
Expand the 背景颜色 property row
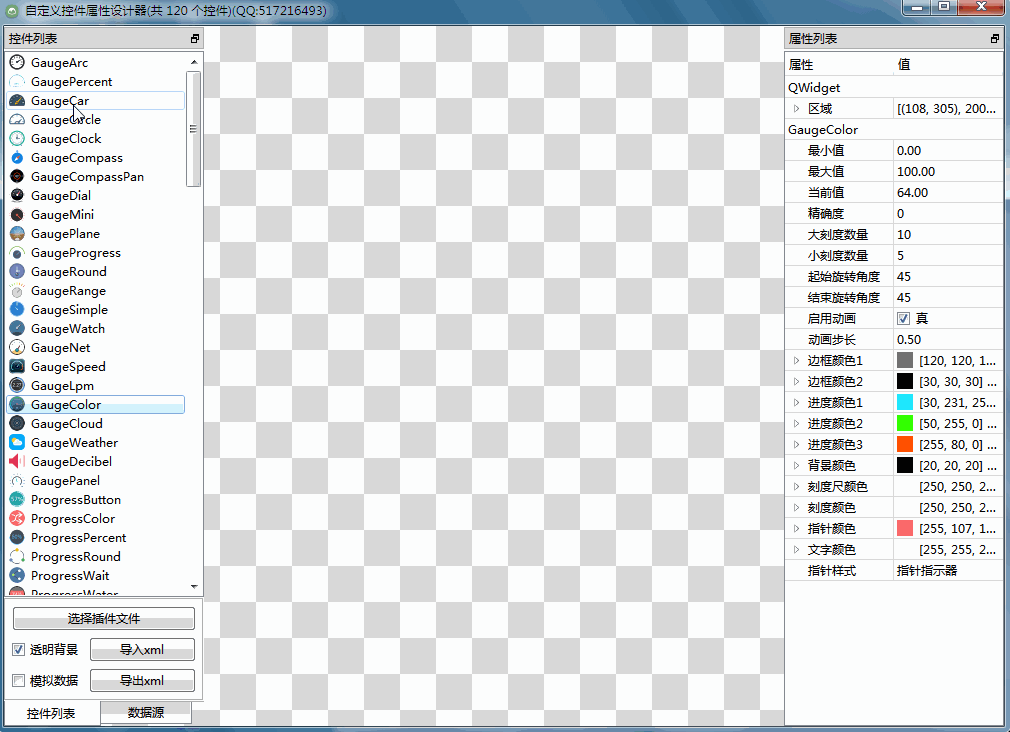click(795, 465)
